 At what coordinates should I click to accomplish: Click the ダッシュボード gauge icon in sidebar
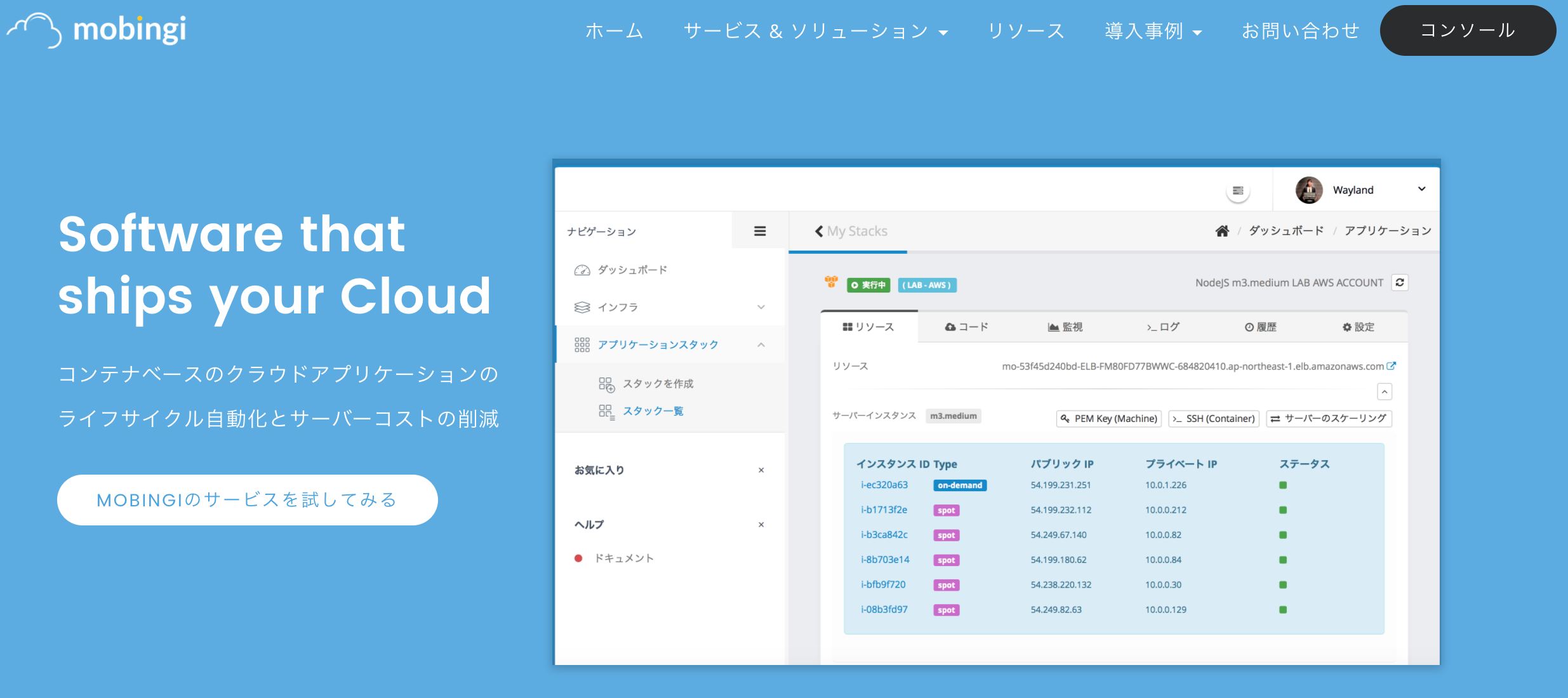coord(582,270)
